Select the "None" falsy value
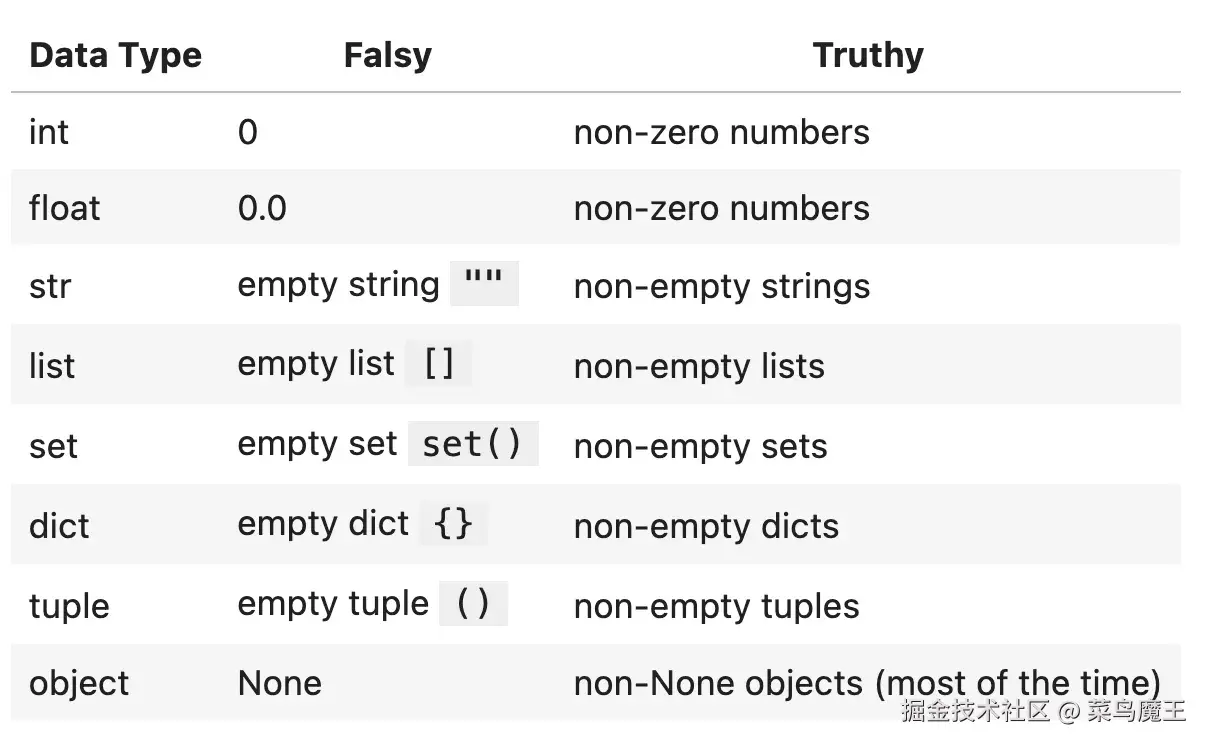The image size is (1208, 746). pos(280,684)
